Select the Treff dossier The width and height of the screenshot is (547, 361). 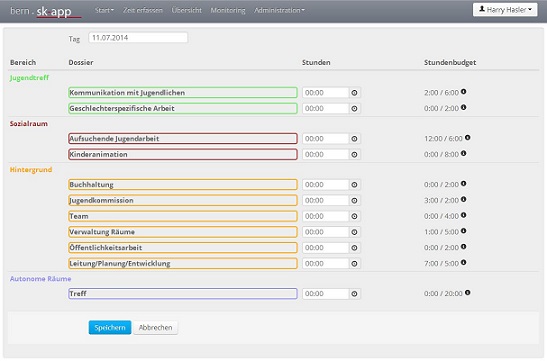183,294
